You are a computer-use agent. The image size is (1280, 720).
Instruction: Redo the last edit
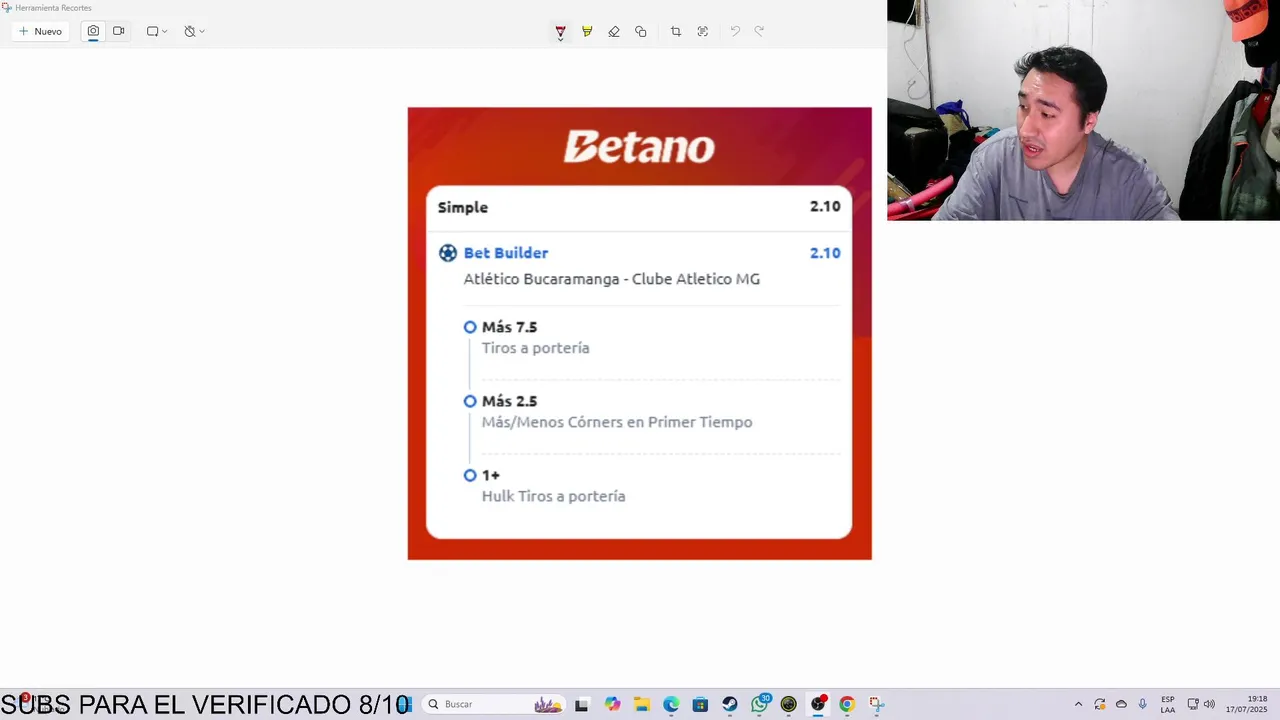759,32
